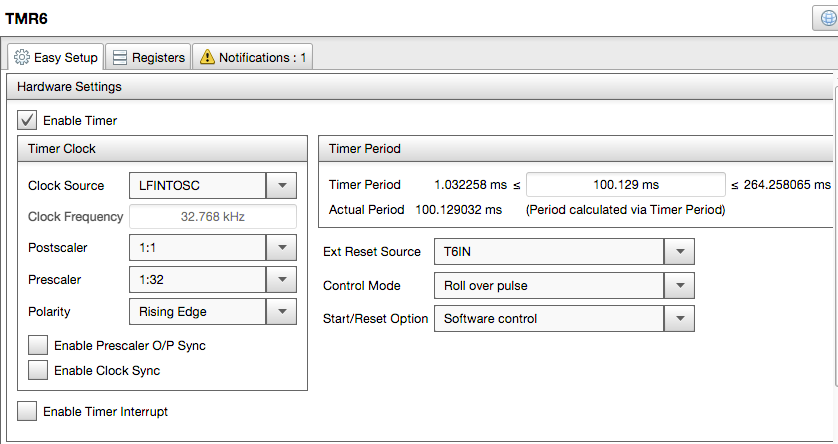
Task: Toggle the Enable Clock Sync checkbox
Action: [38, 370]
